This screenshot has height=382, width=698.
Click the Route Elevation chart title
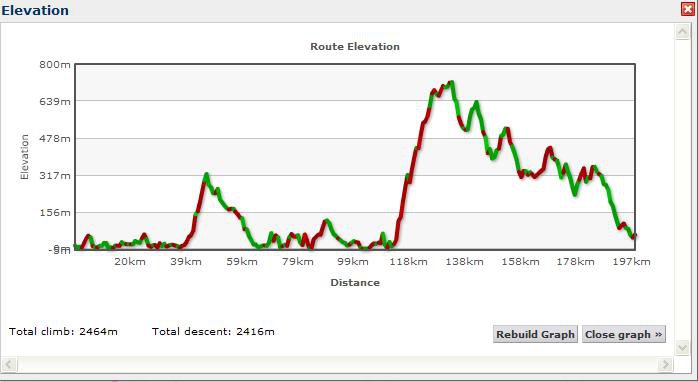355,46
